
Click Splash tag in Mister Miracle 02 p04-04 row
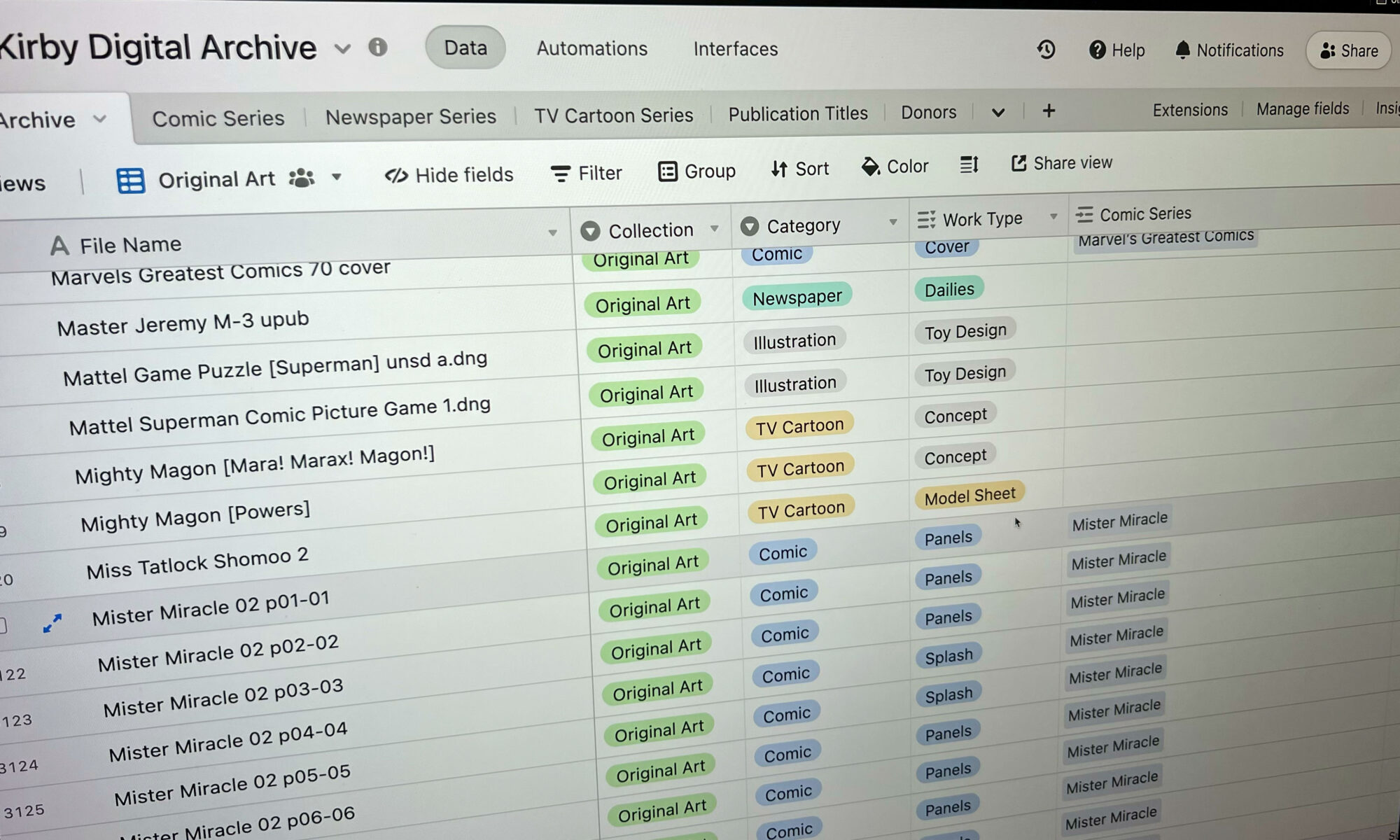click(949, 656)
